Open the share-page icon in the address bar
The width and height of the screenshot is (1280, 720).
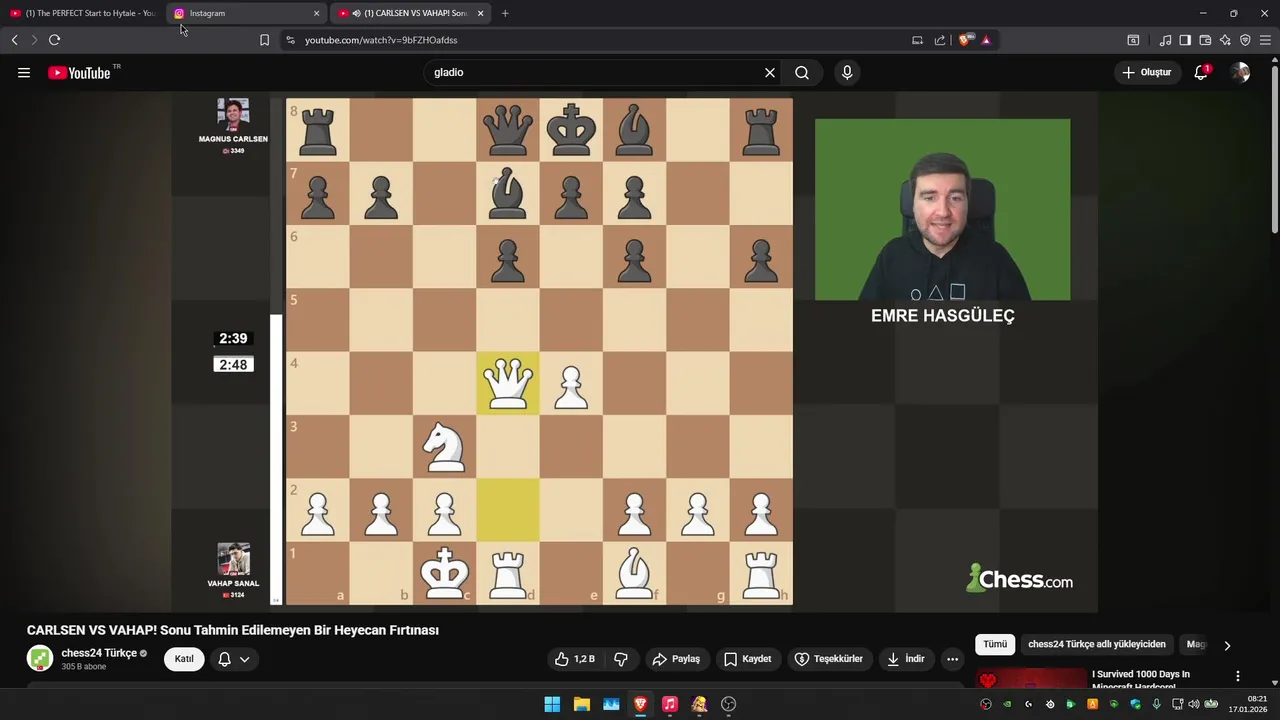(x=940, y=40)
